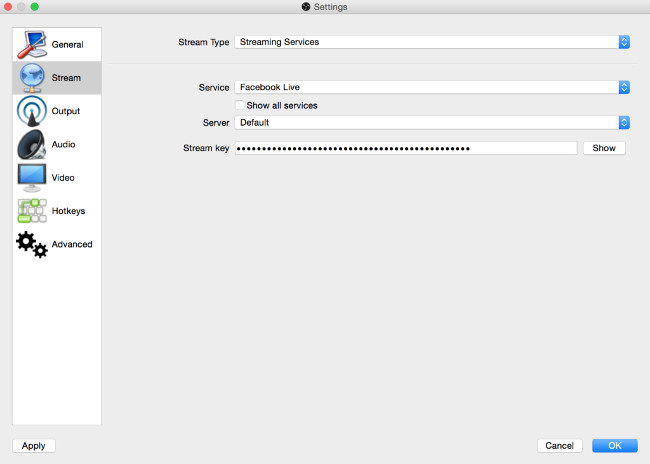This screenshot has height=464, width=650.
Task: Select the Stream globe icon
Action: 32,78
